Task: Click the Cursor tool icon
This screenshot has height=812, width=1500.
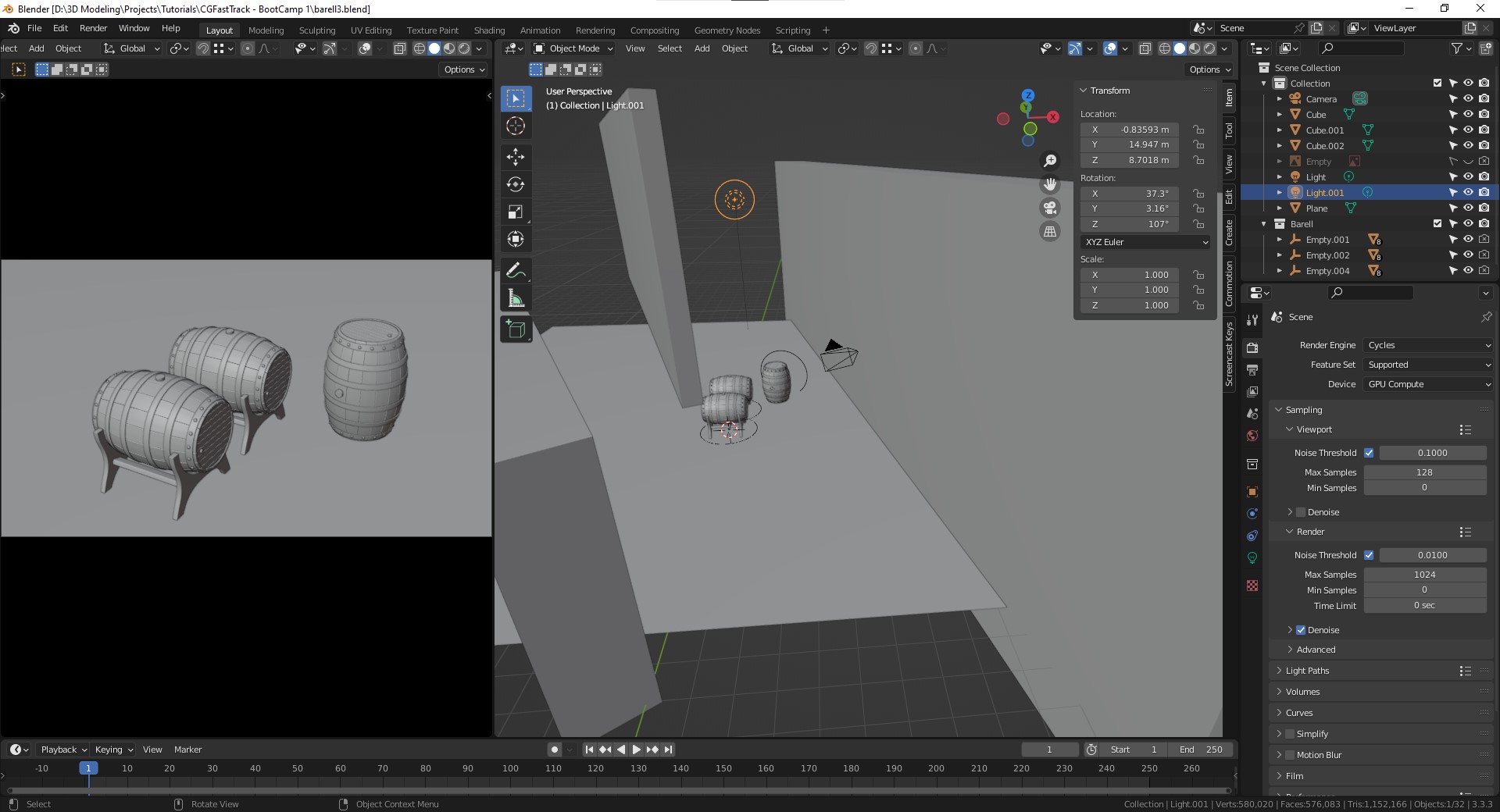Action: [516, 126]
